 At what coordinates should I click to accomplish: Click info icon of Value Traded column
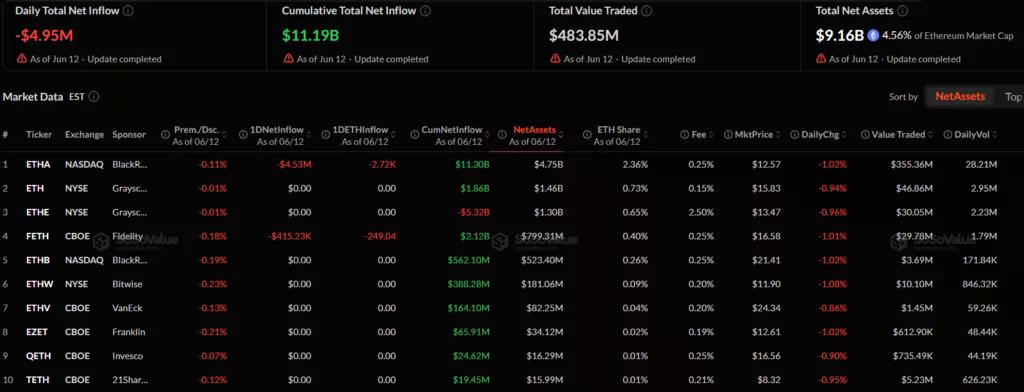coord(865,135)
